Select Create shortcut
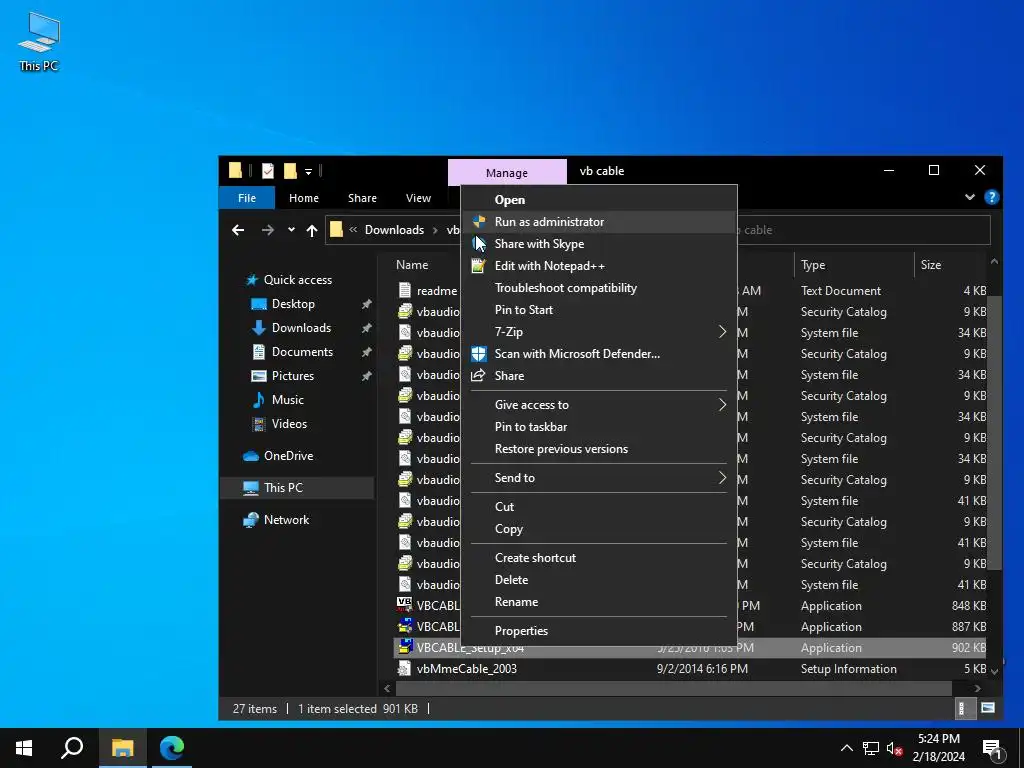 pyautogui.click(x=599, y=558)
